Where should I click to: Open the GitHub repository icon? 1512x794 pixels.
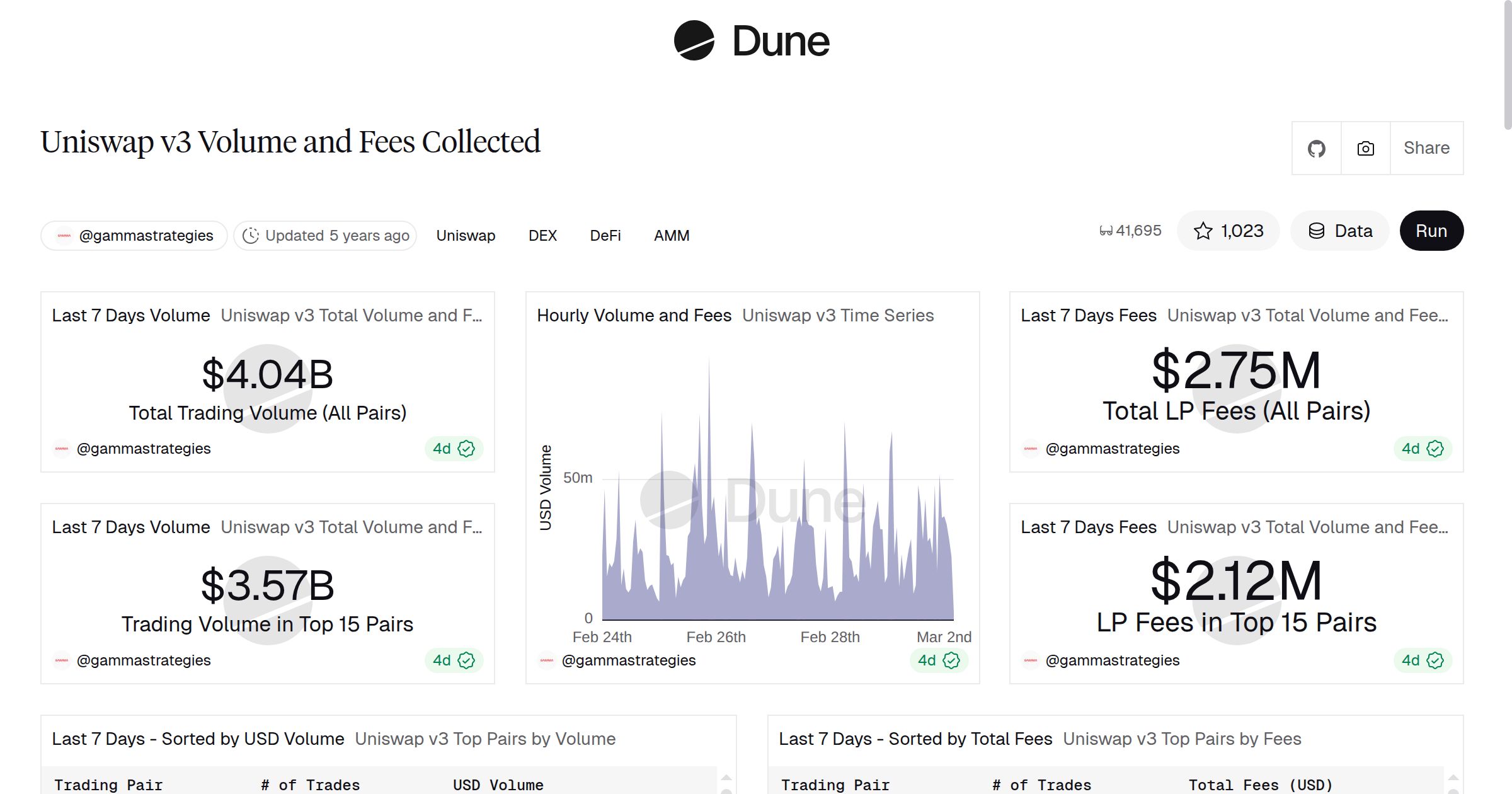(x=1317, y=148)
